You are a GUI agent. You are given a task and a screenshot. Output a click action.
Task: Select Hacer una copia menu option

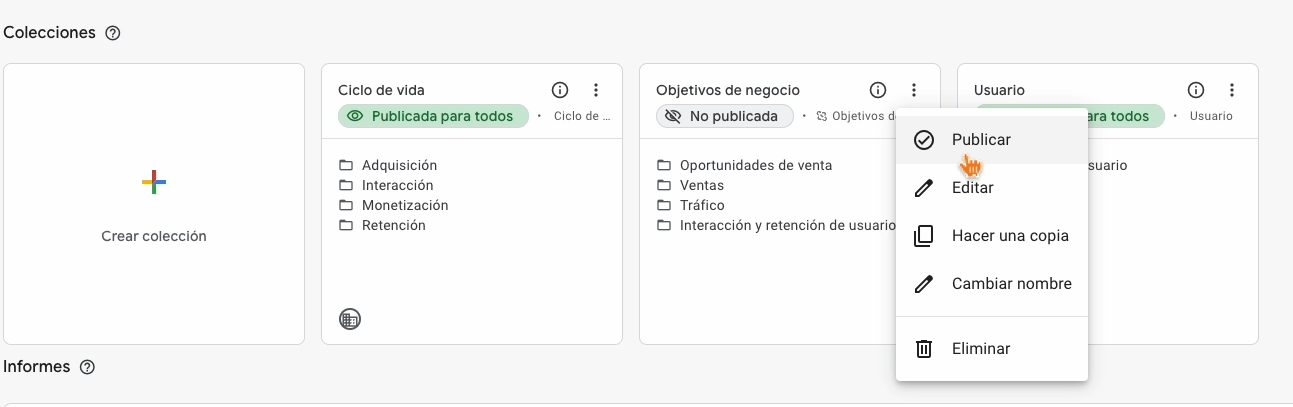point(1010,236)
